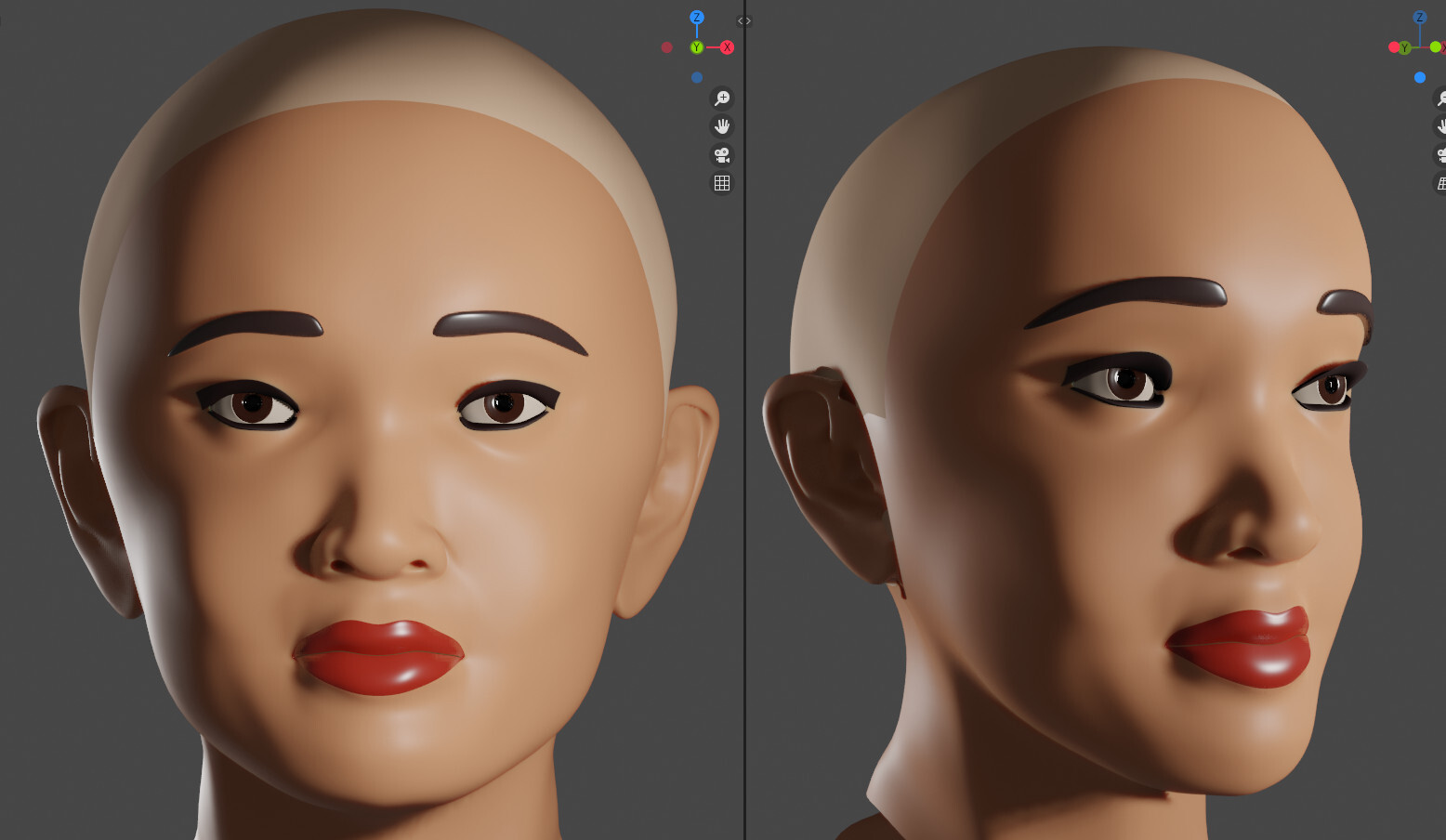Screen dimensions: 1446x840
Task: Click the red axis ball on right gizmo
Action: 1393,46
